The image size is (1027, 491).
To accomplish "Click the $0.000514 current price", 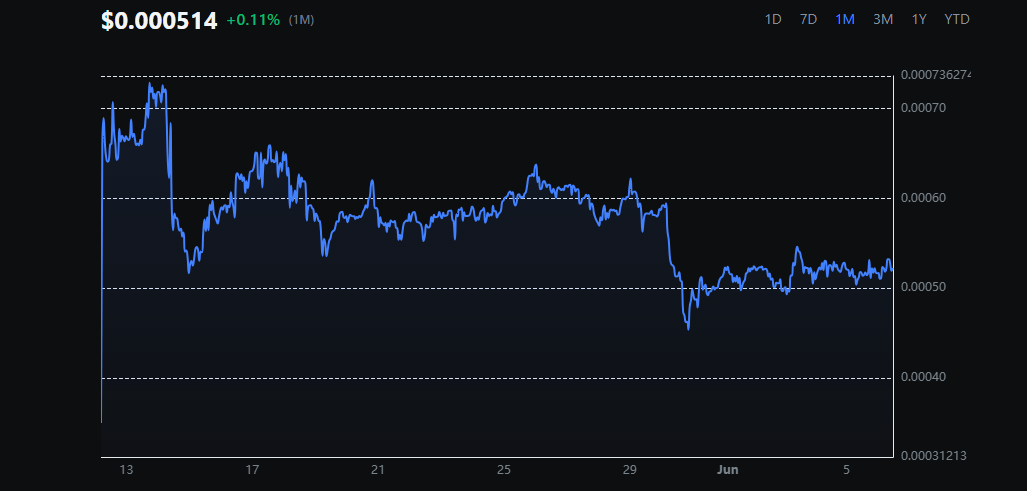I will (x=159, y=20).
